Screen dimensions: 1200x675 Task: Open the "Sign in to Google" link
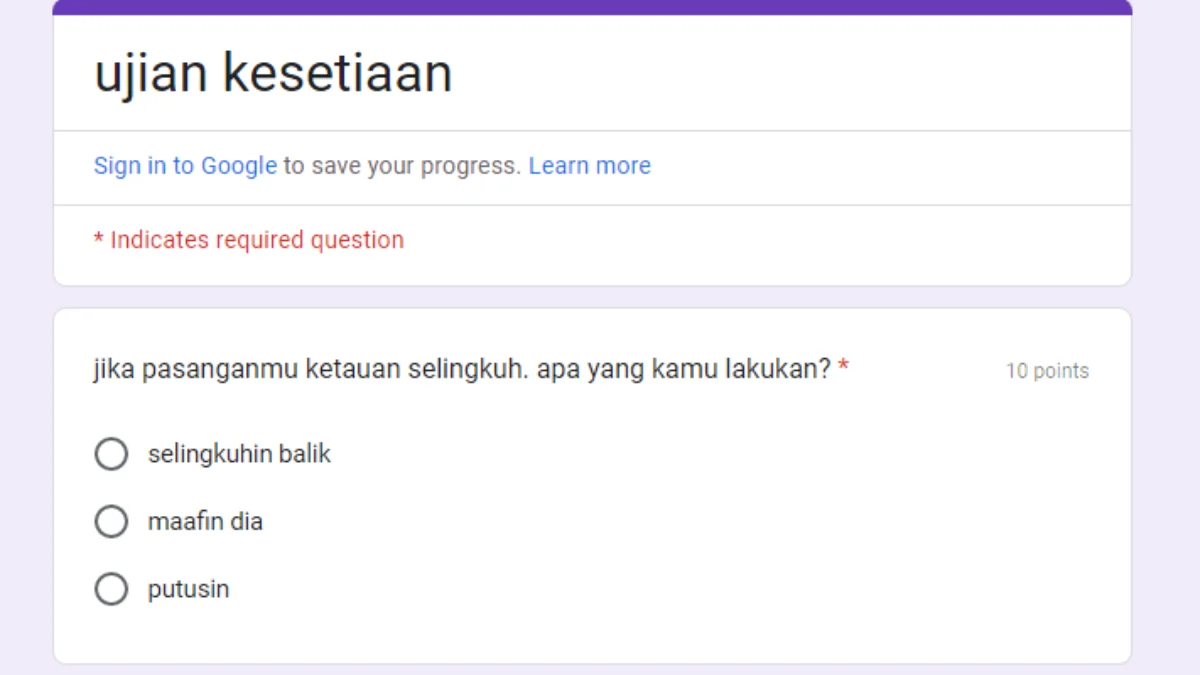pyautogui.click(x=185, y=166)
